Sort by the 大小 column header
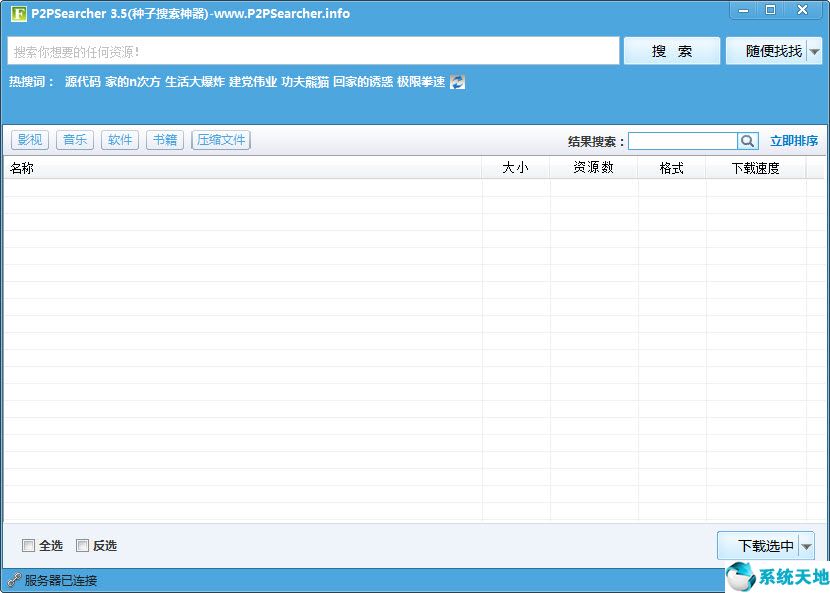The height and width of the screenshot is (593, 830). point(516,168)
